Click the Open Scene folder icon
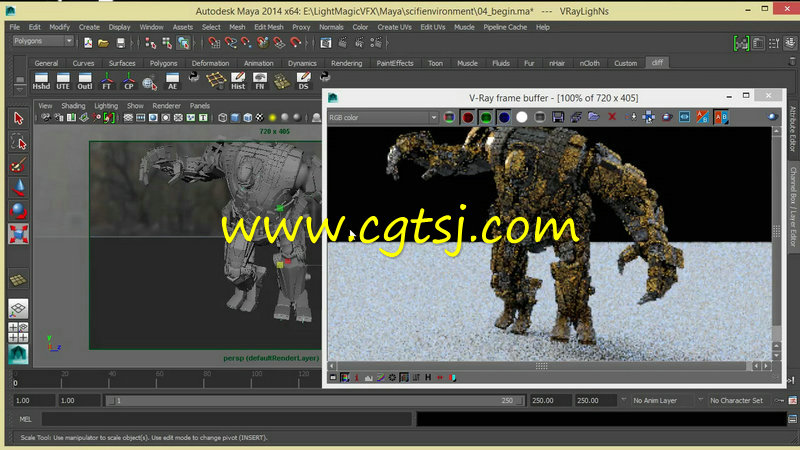 point(104,43)
